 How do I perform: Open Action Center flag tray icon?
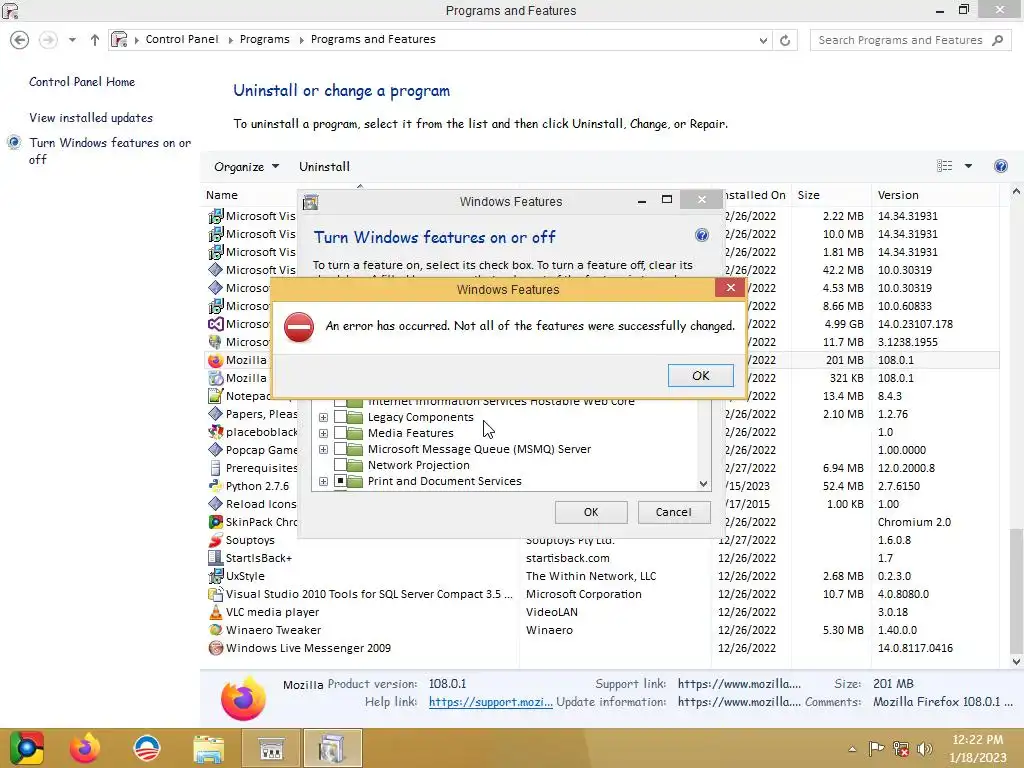[876, 749]
